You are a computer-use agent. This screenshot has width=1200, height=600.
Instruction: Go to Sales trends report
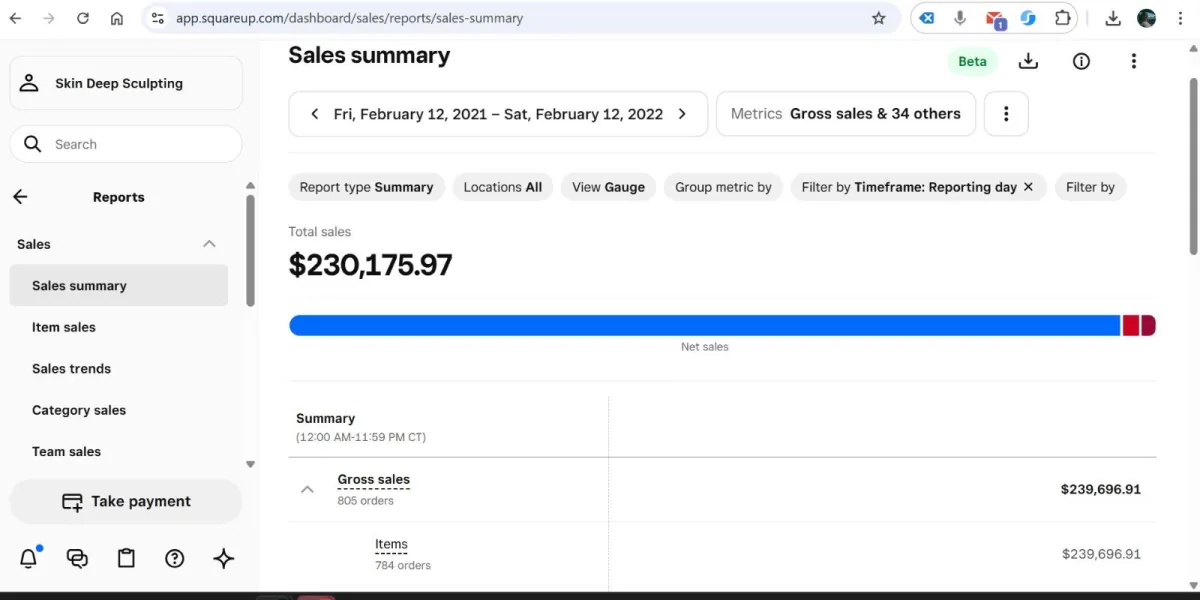[x=71, y=369]
